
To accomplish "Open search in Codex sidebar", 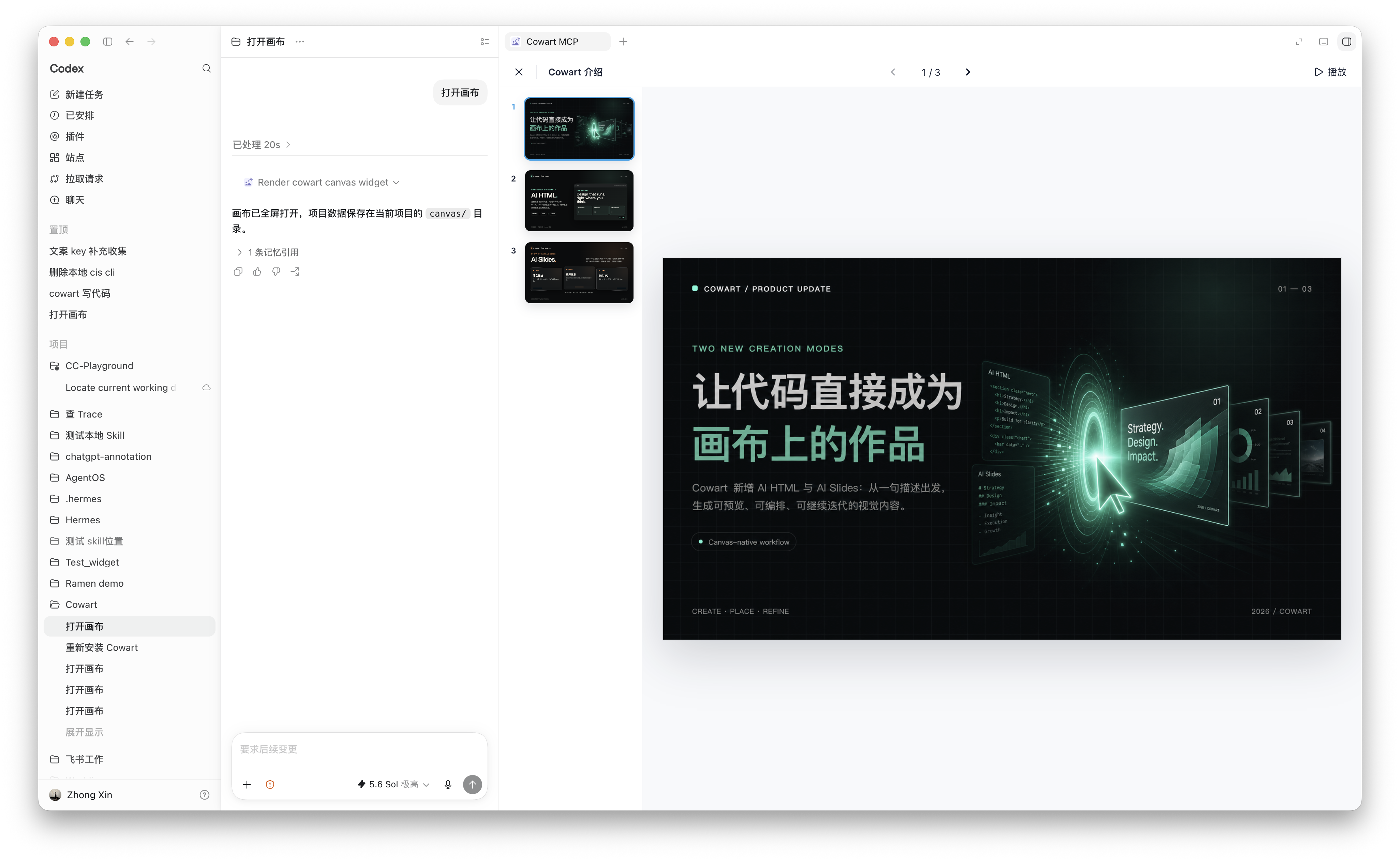I will pos(207,68).
